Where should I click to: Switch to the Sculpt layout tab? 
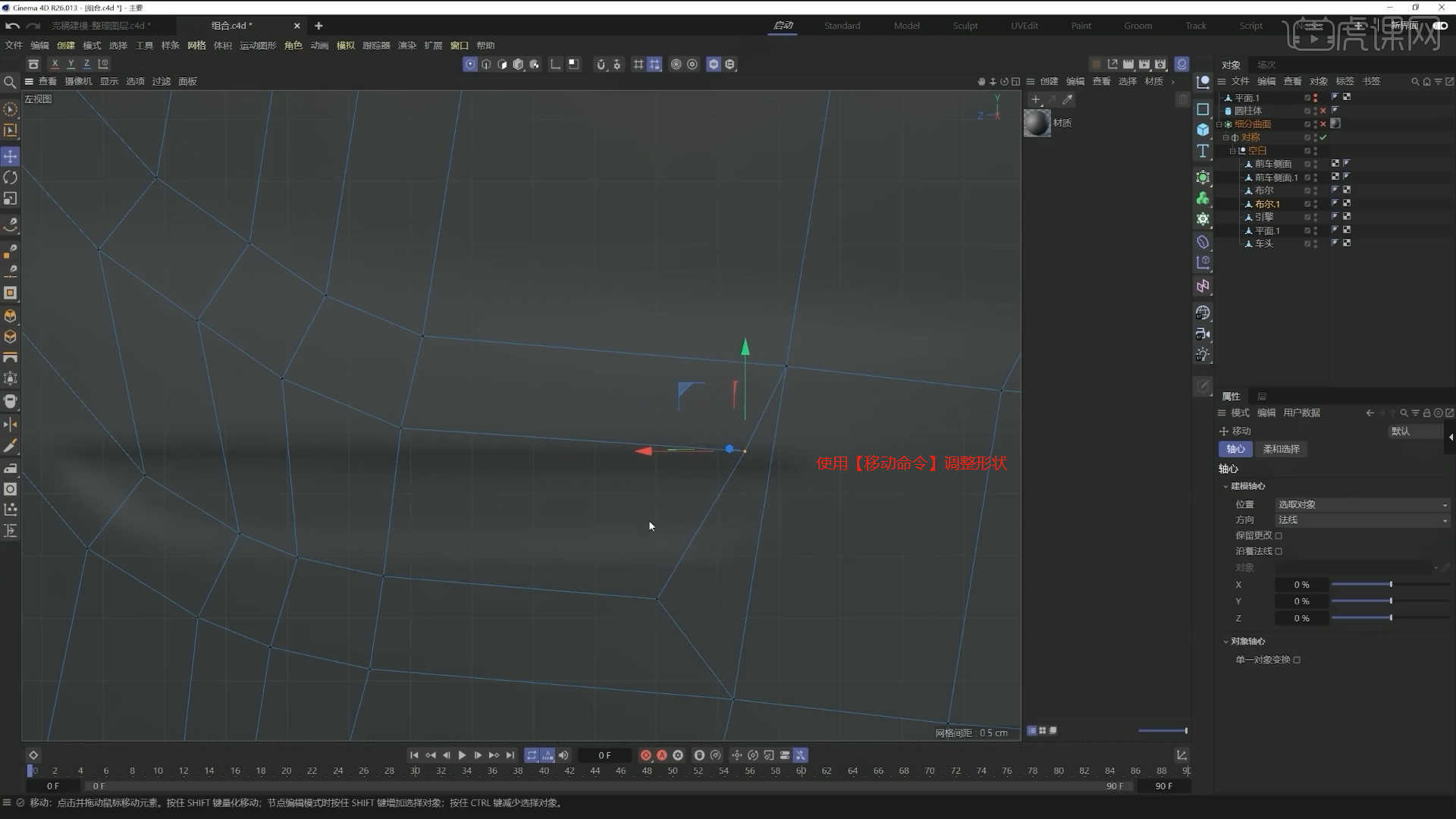[x=965, y=26]
